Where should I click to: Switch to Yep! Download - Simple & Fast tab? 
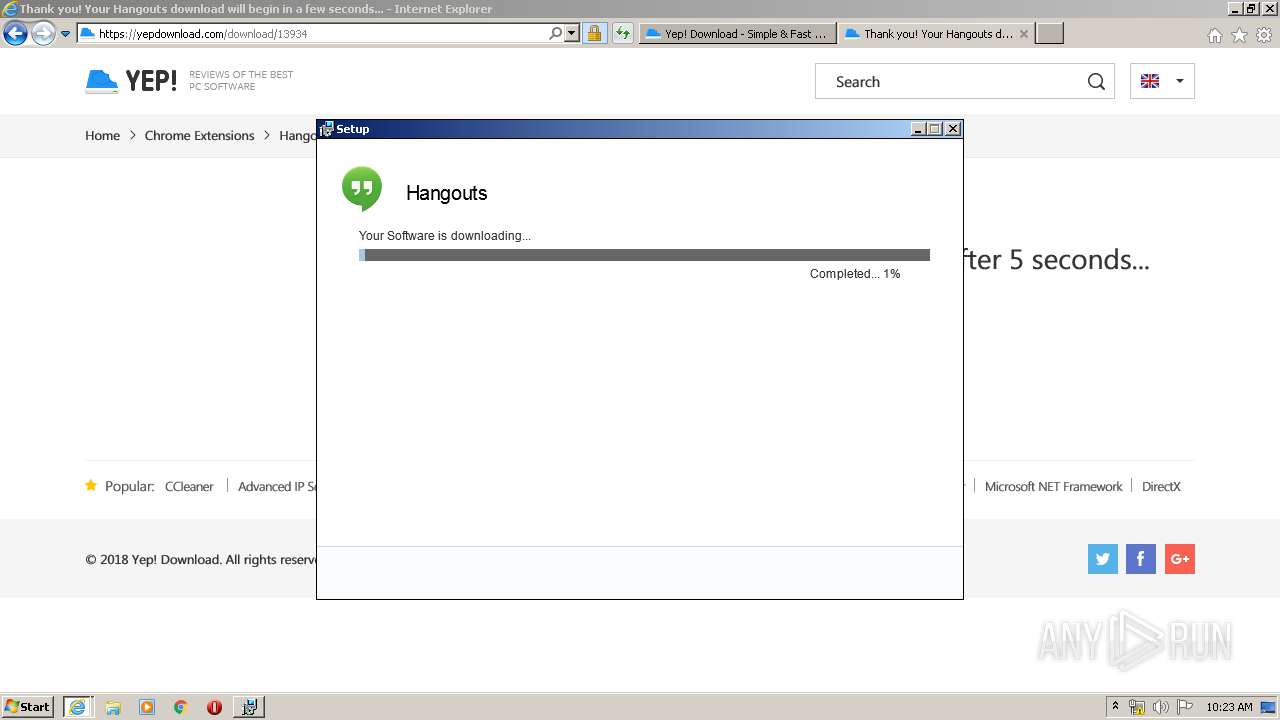pos(737,33)
